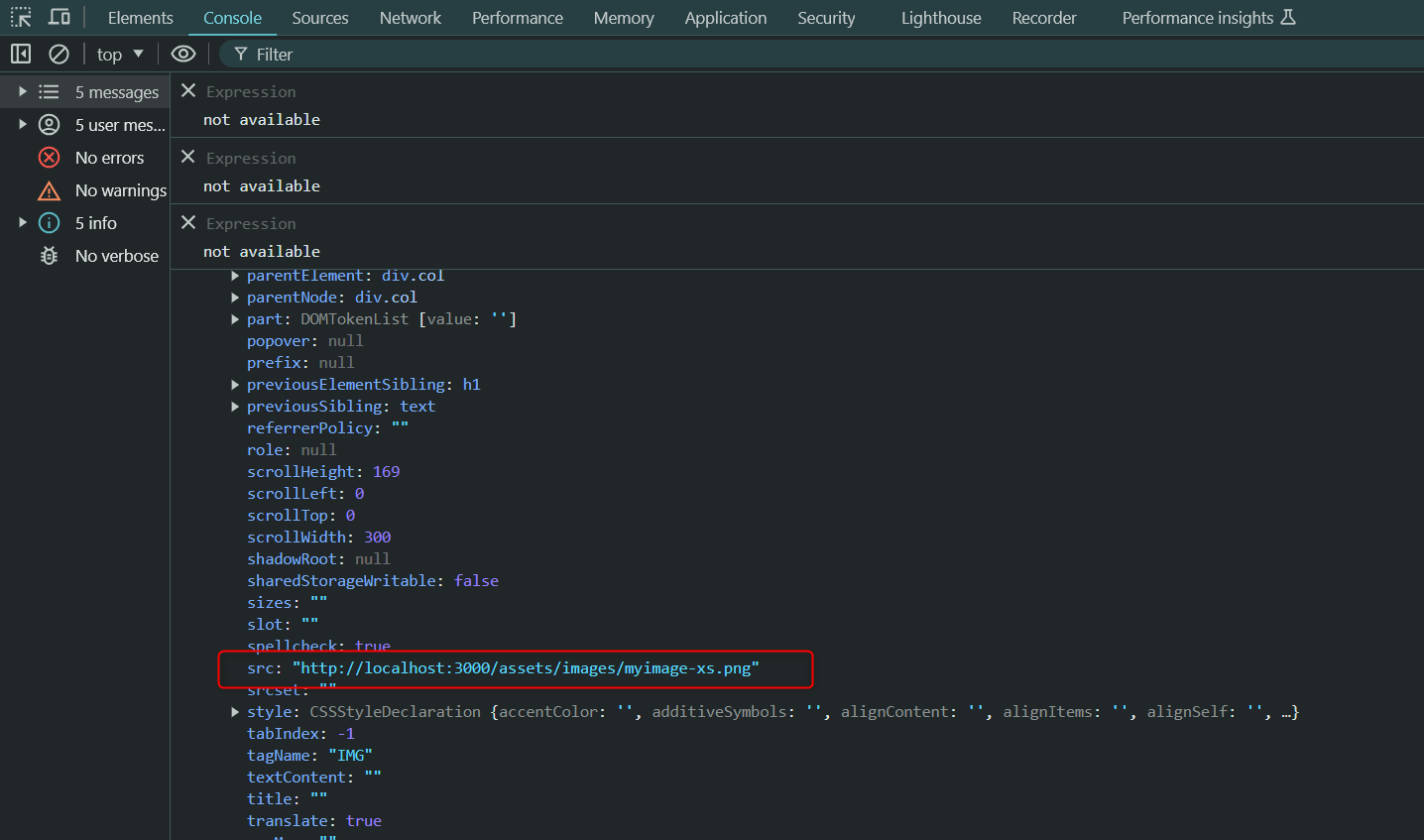Select the translate true value

[364, 821]
